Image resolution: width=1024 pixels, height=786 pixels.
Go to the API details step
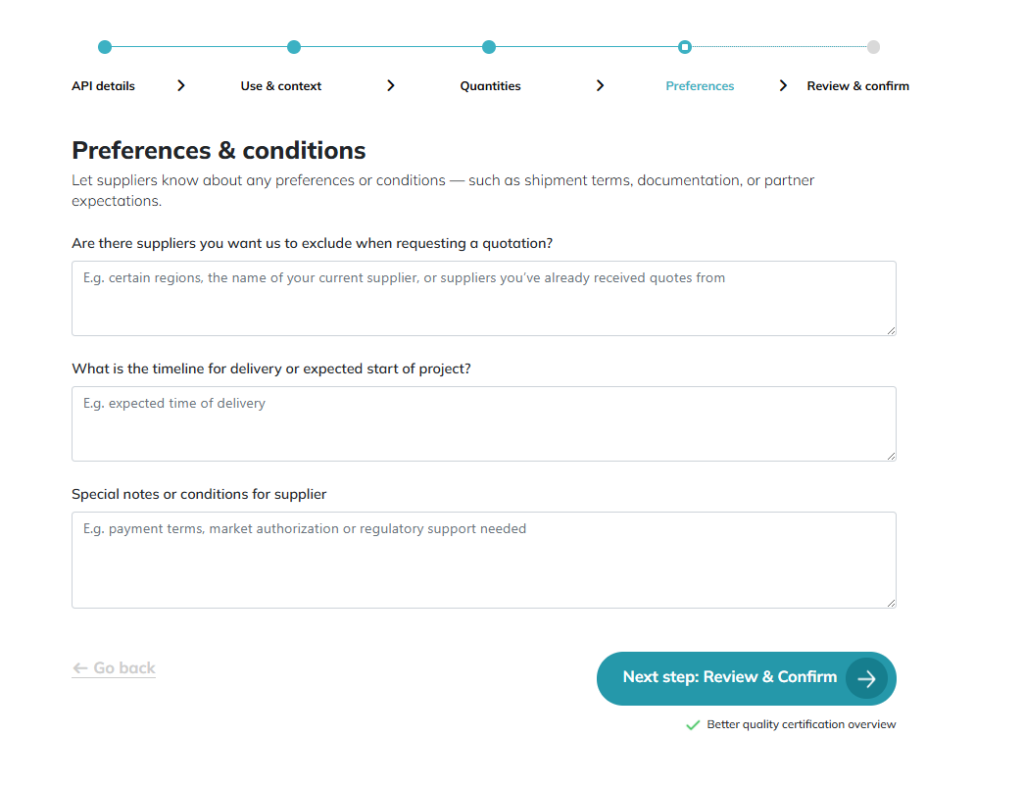[103, 86]
